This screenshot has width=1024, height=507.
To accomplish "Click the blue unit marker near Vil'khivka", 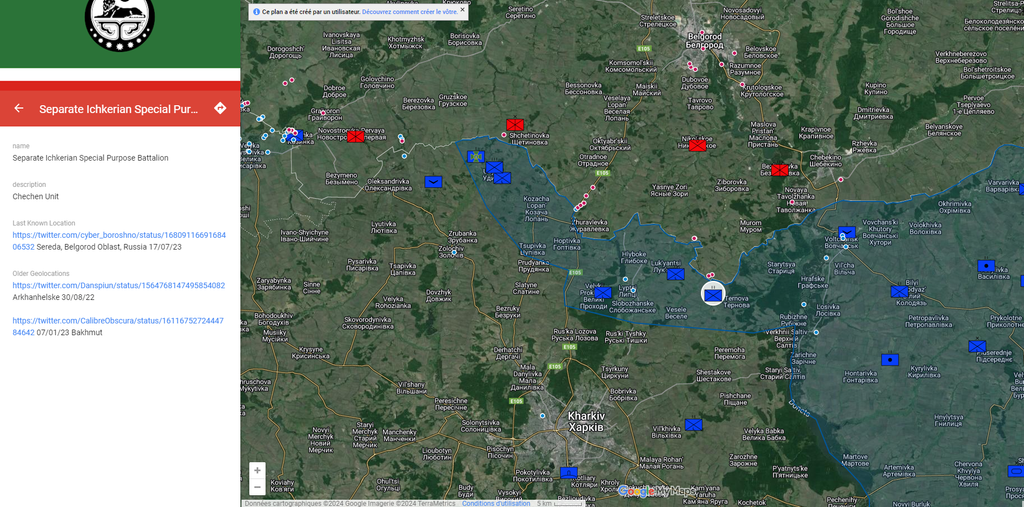I will [693, 424].
